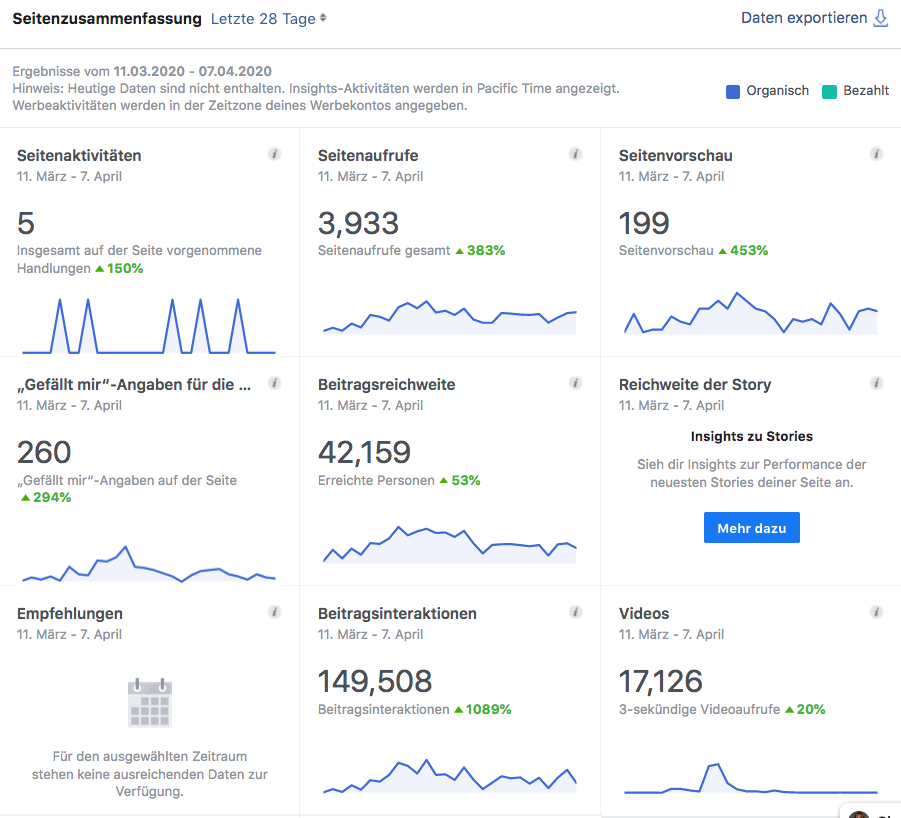
Task: Click the Beitragsinteraktionen sparkline chart
Action: 450,776
